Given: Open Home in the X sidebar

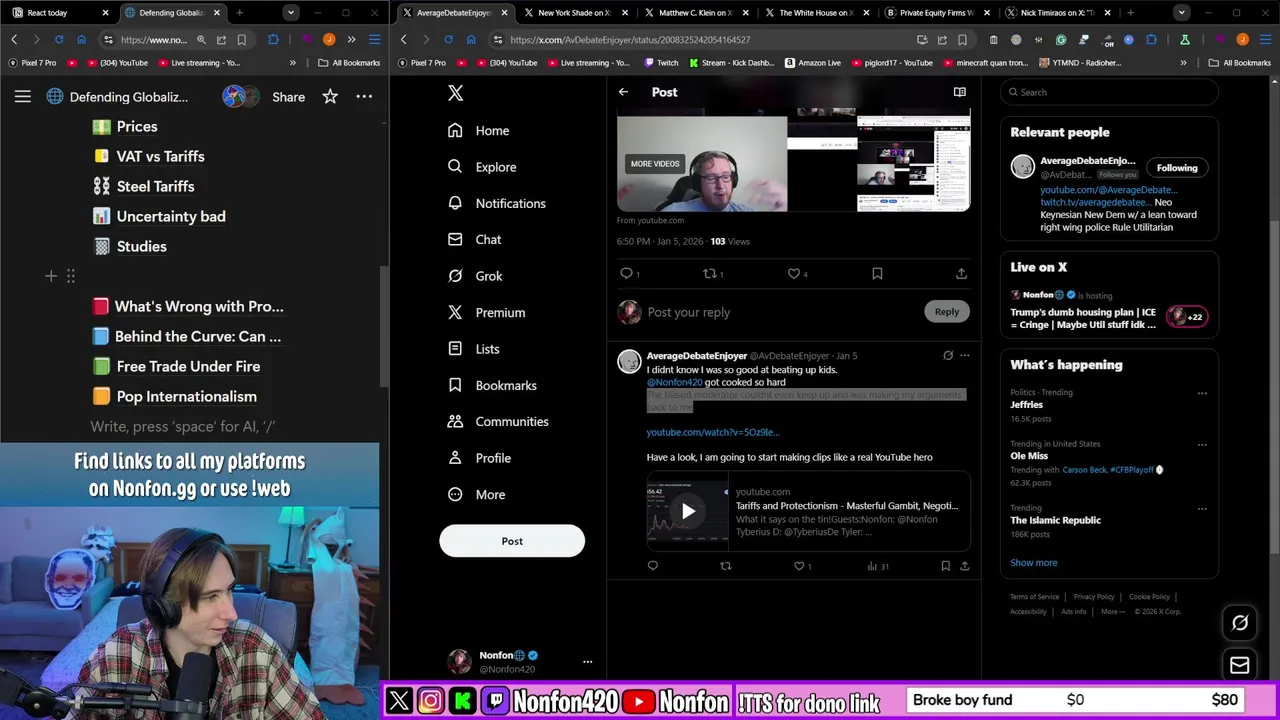Looking at the screenshot, I should [479, 131].
